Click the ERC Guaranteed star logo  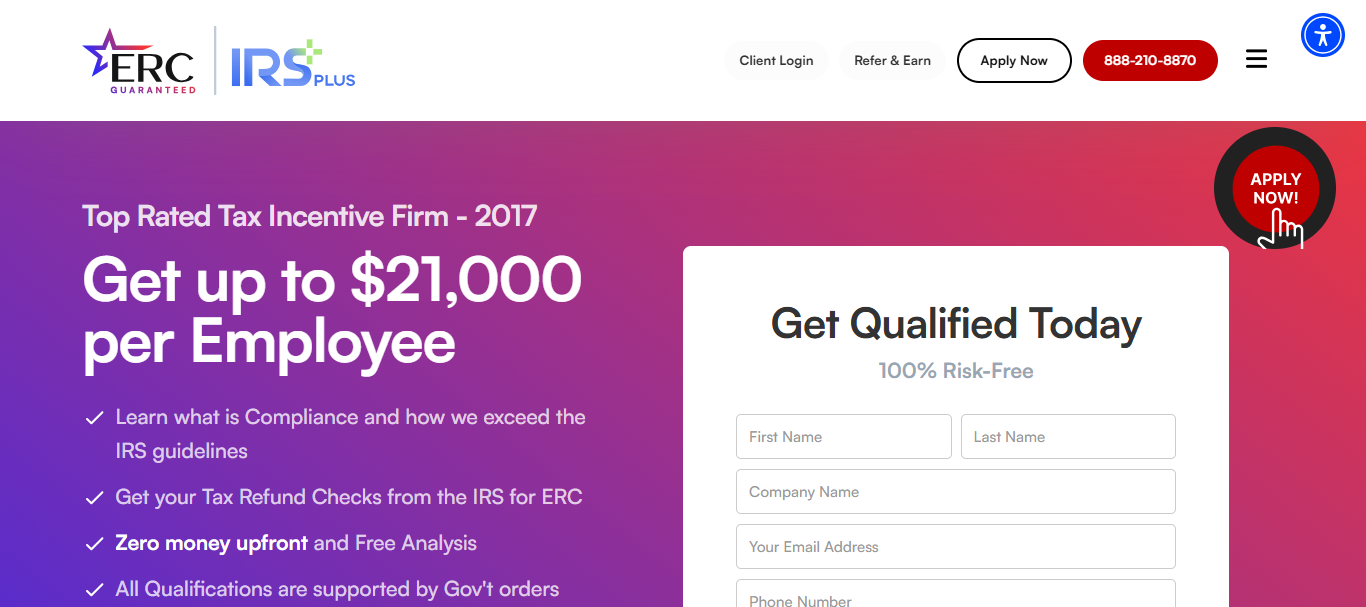[x=138, y=61]
